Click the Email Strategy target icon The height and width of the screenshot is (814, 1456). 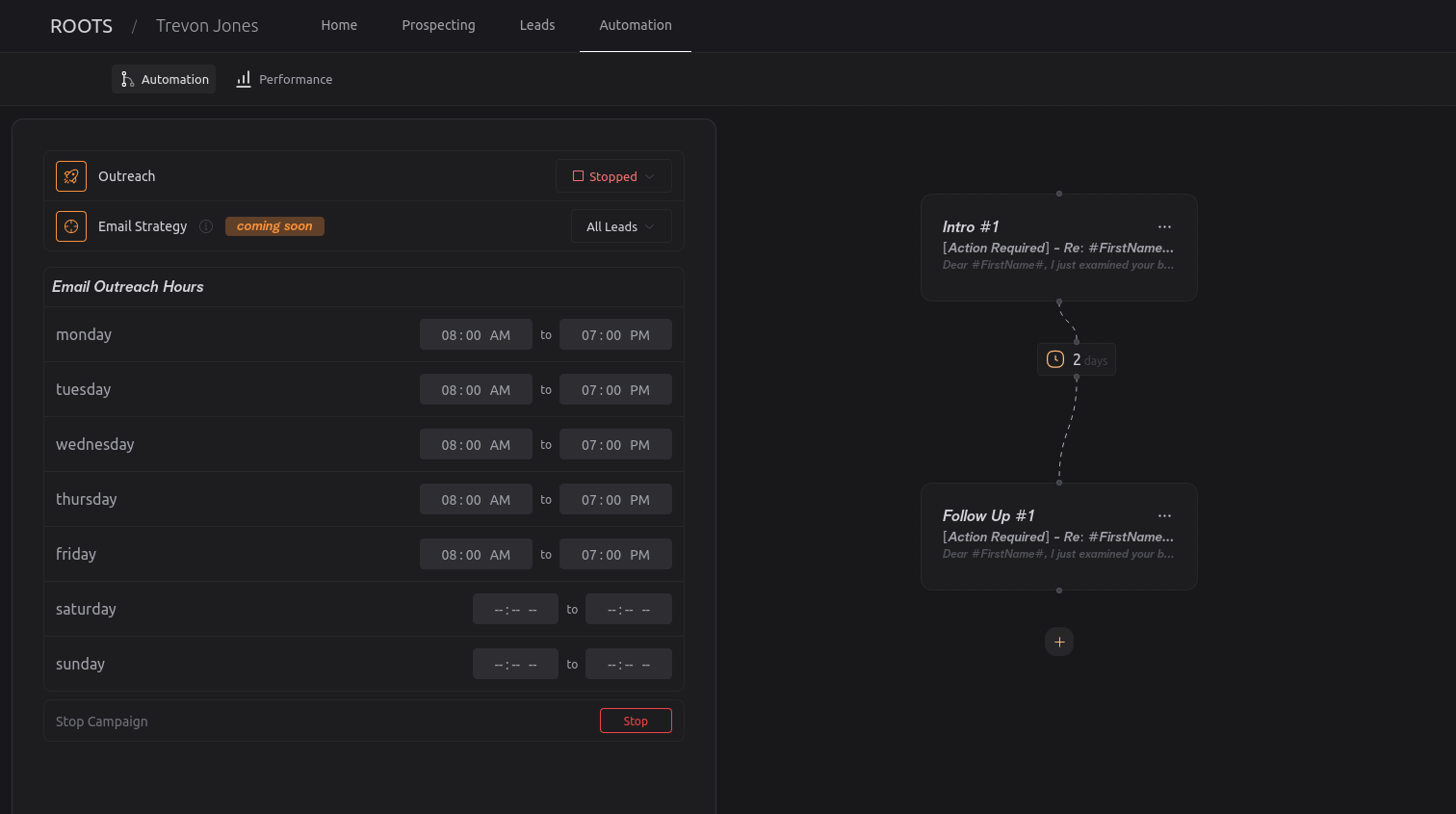pos(71,226)
